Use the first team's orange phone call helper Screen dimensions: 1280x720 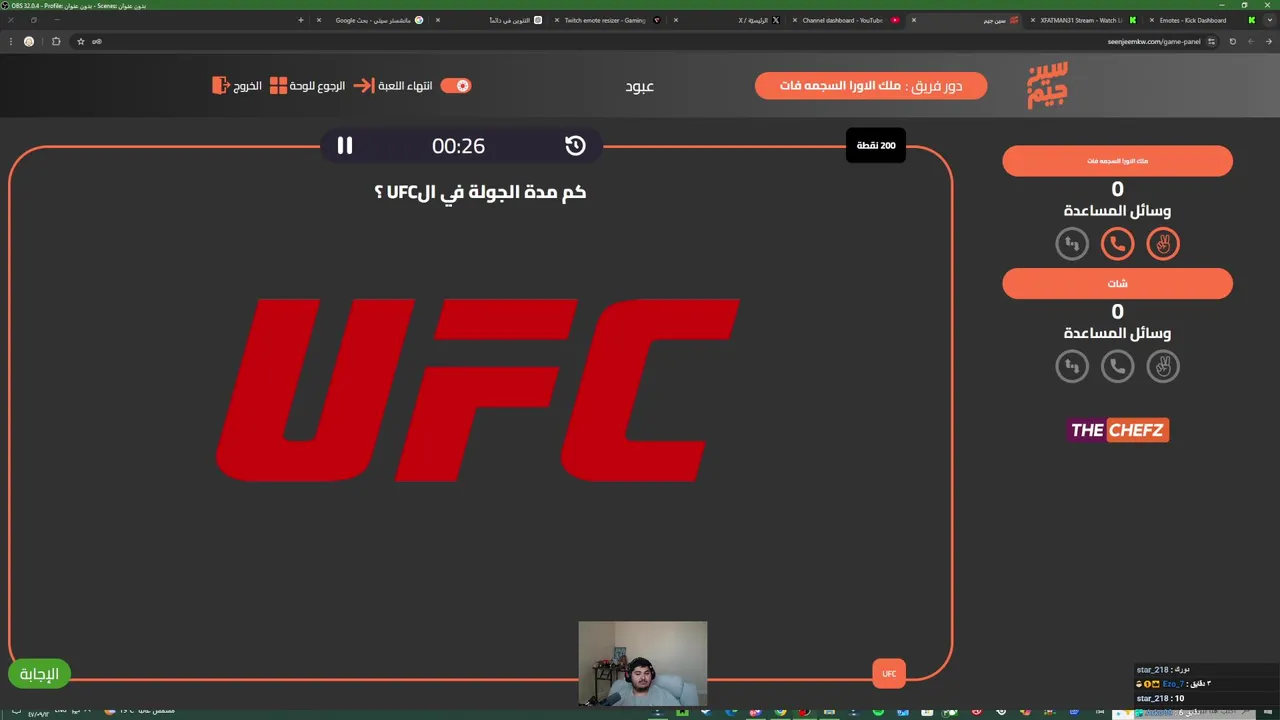tap(1118, 244)
